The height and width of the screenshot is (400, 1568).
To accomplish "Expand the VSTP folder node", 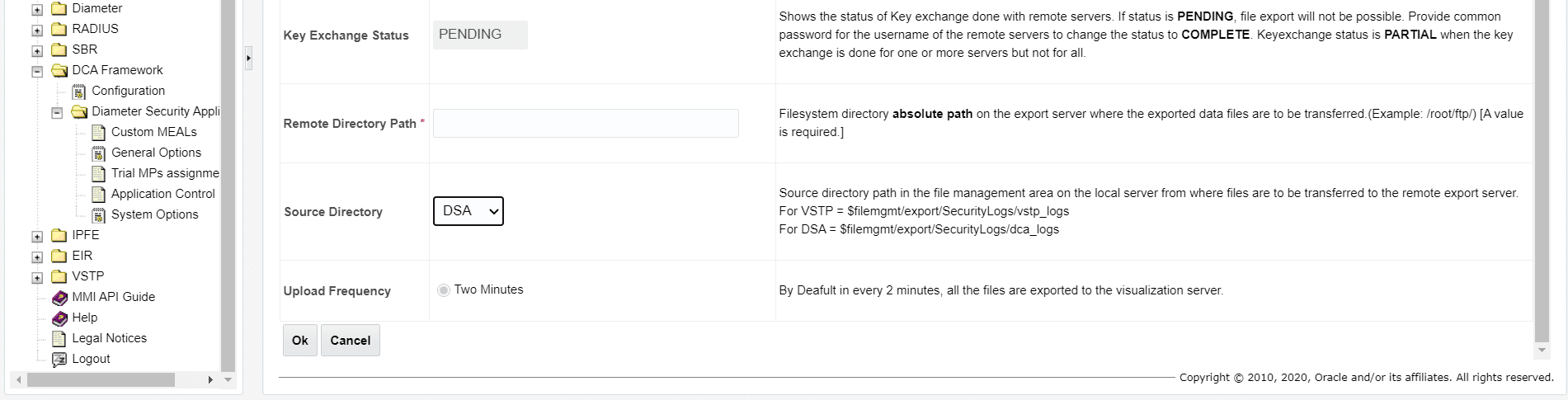I will click(x=37, y=277).
